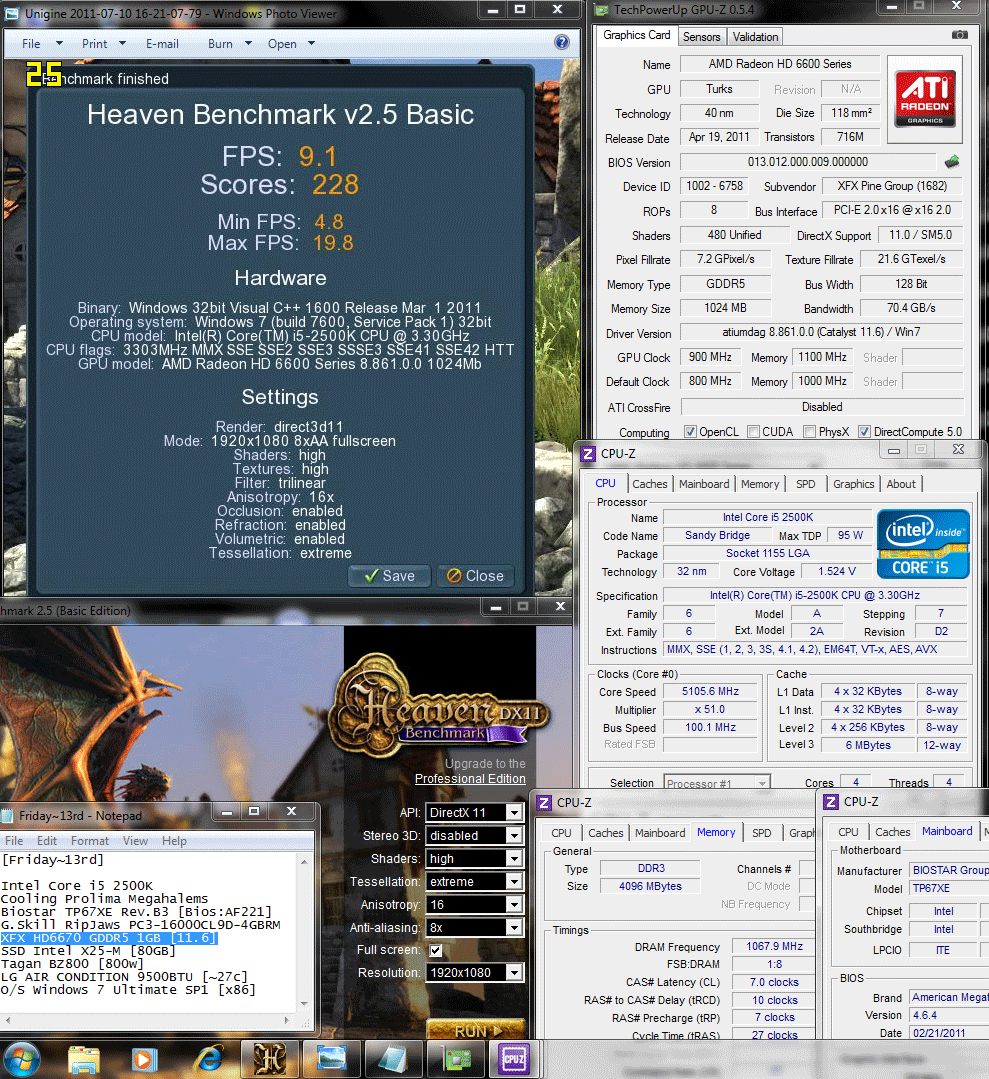Switch to the Heaven benchmark taskbar icon
The width and height of the screenshot is (989, 1079).
[x=269, y=1059]
